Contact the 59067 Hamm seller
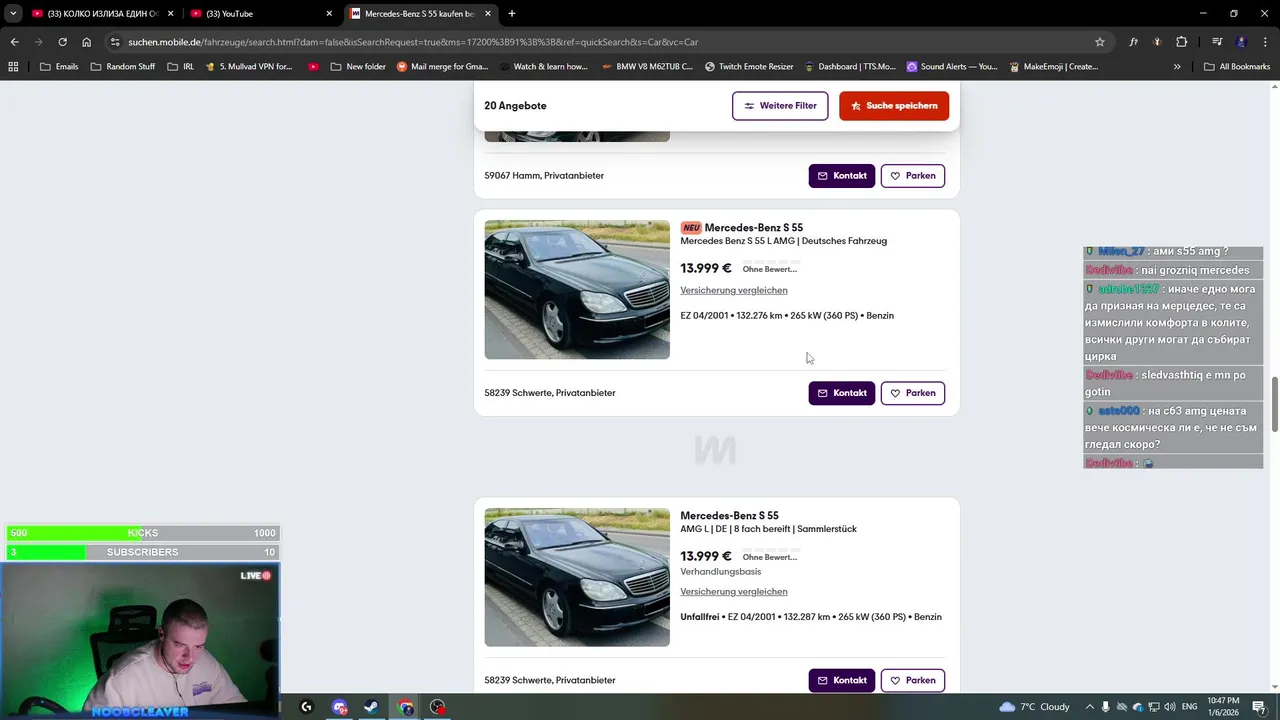 (x=842, y=176)
